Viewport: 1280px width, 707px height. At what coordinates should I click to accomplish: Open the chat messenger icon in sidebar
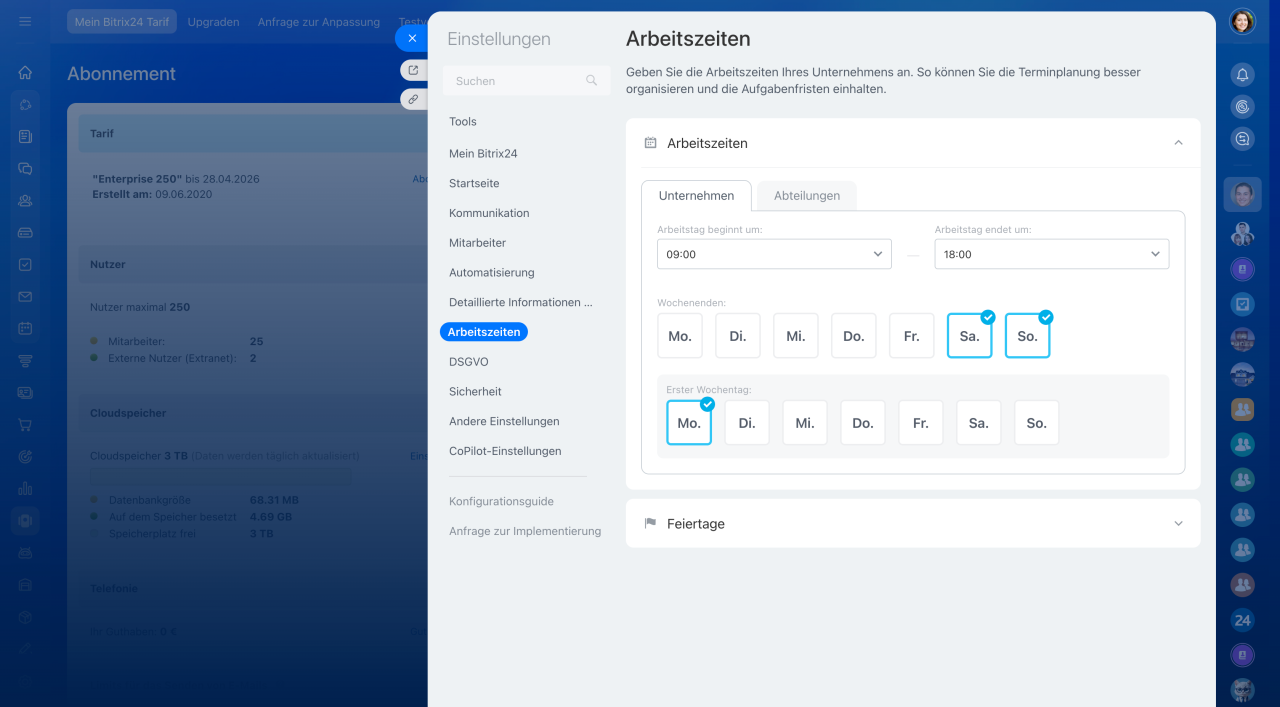(x=25, y=168)
